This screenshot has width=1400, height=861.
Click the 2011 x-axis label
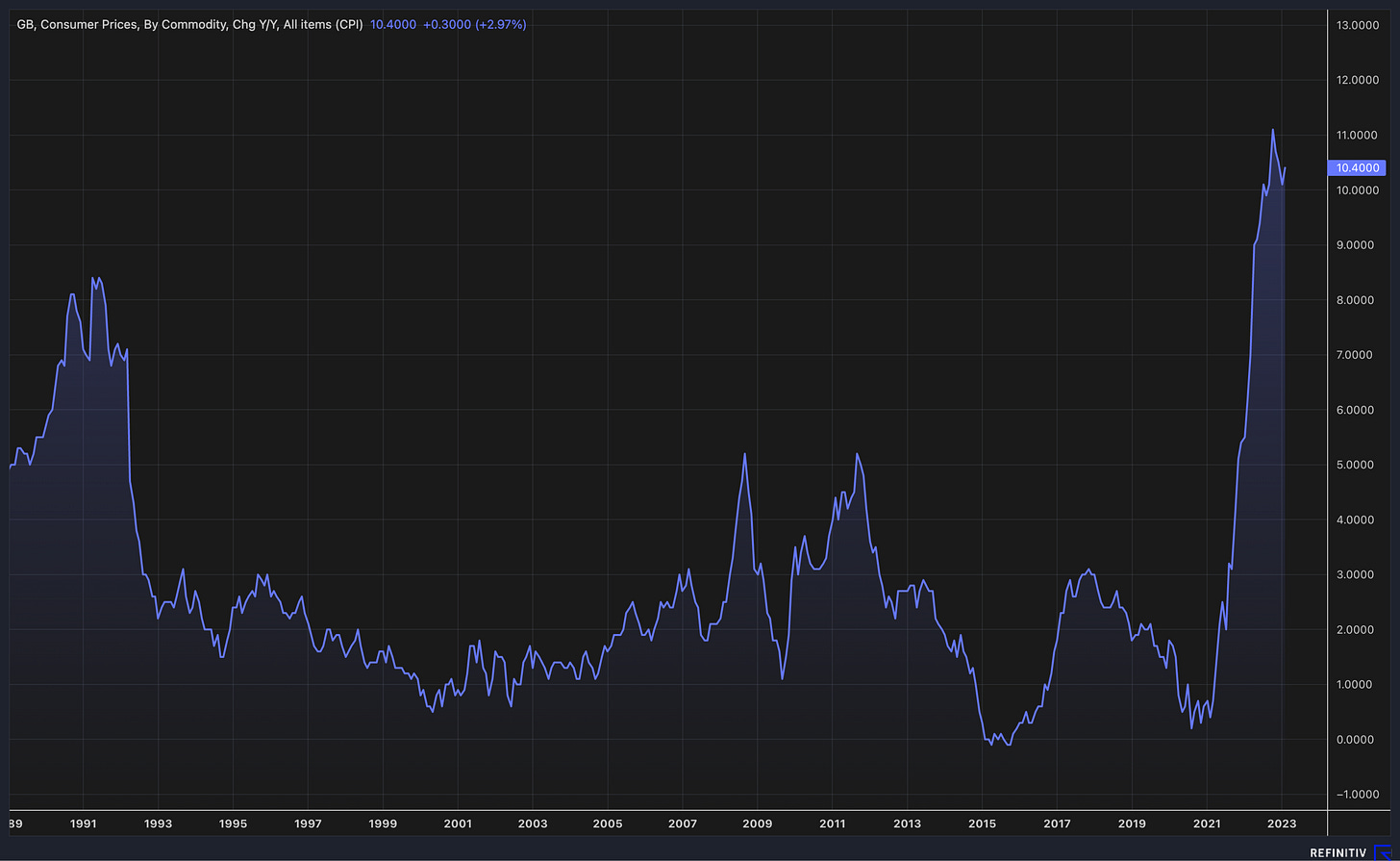833,823
